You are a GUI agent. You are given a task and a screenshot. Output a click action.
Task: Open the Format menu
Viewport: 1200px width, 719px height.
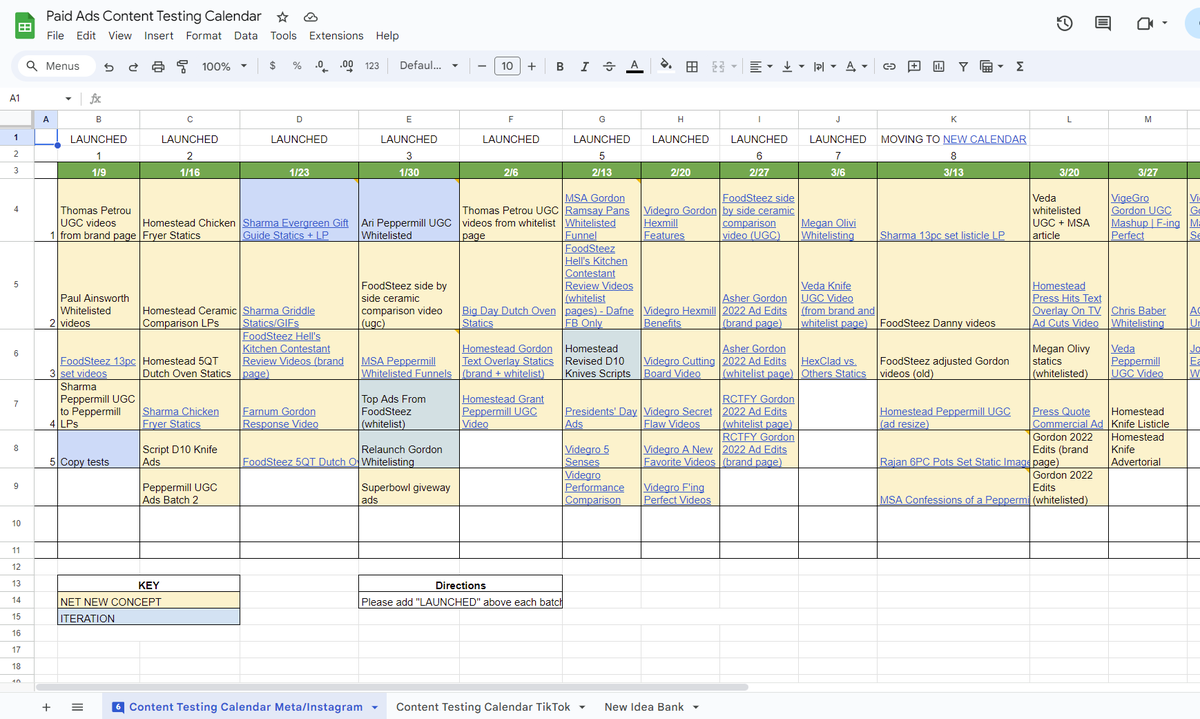(x=204, y=35)
